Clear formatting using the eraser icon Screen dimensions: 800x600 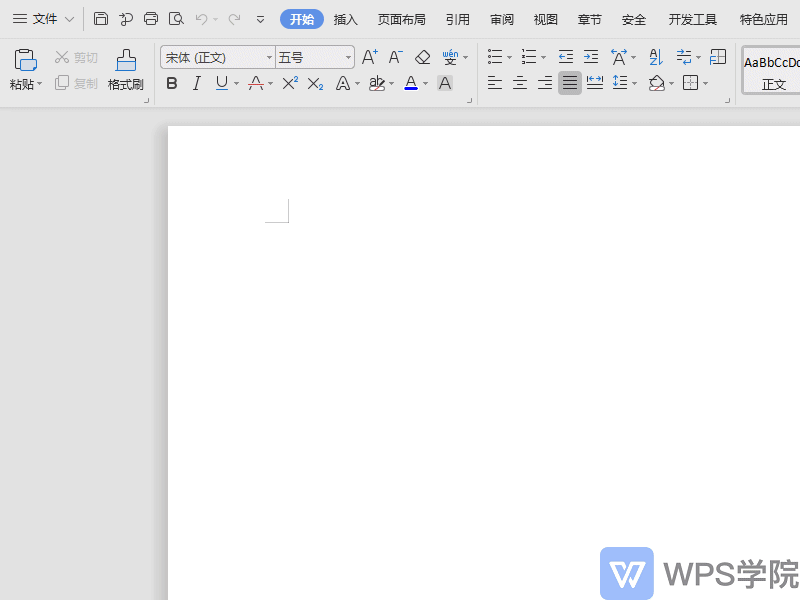422,57
